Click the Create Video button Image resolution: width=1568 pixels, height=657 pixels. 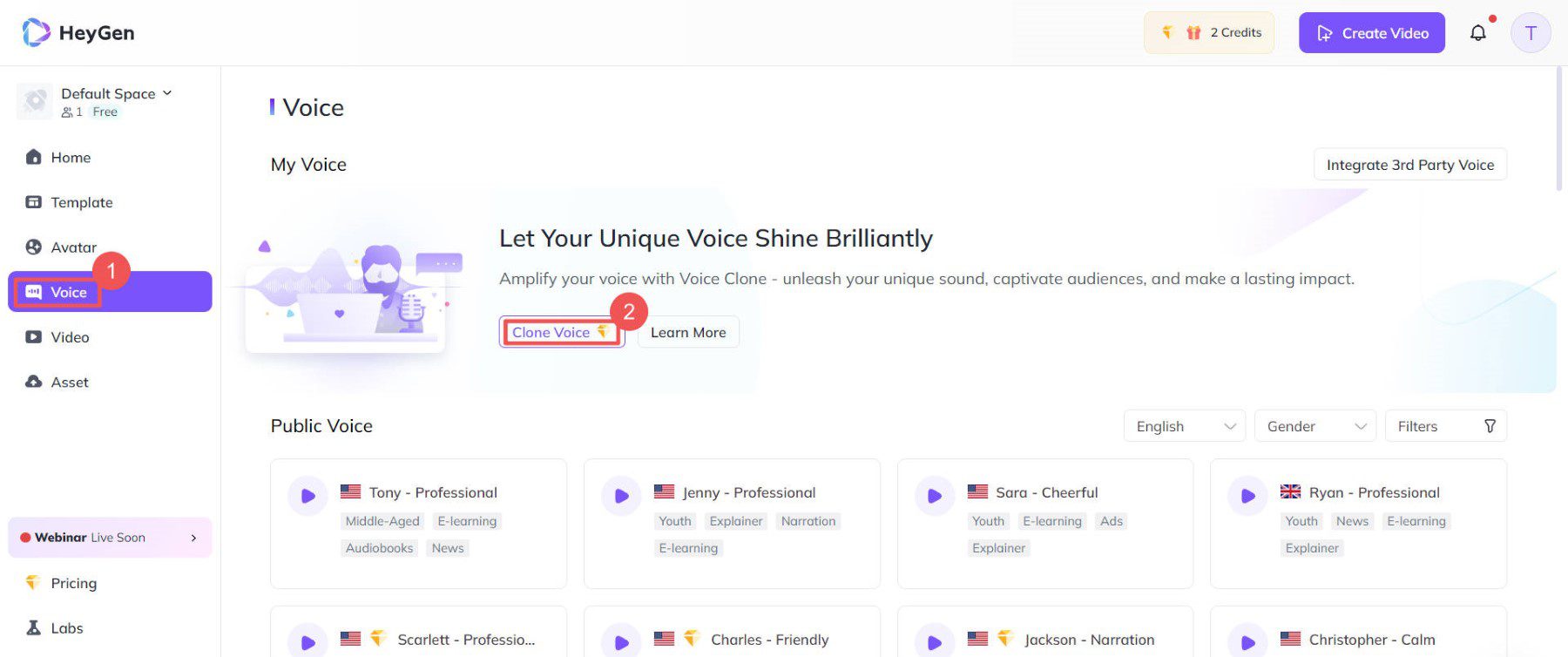click(x=1371, y=32)
